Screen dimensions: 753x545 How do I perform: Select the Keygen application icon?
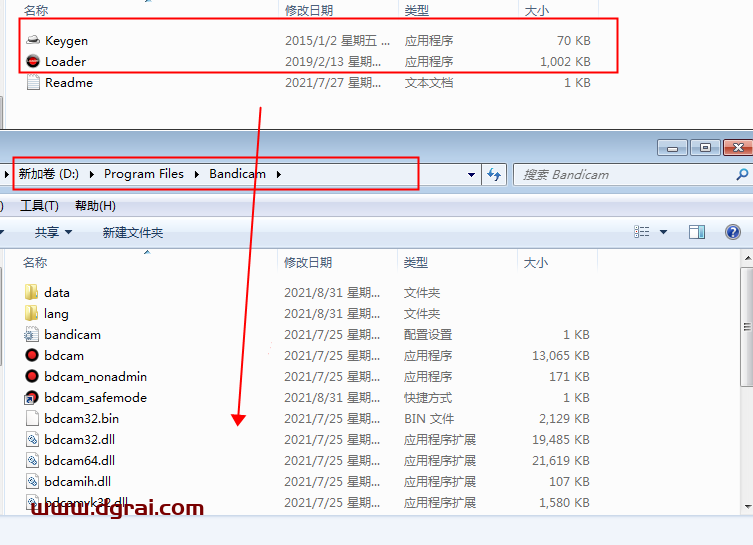pyautogui.click(x=33, y=40)
